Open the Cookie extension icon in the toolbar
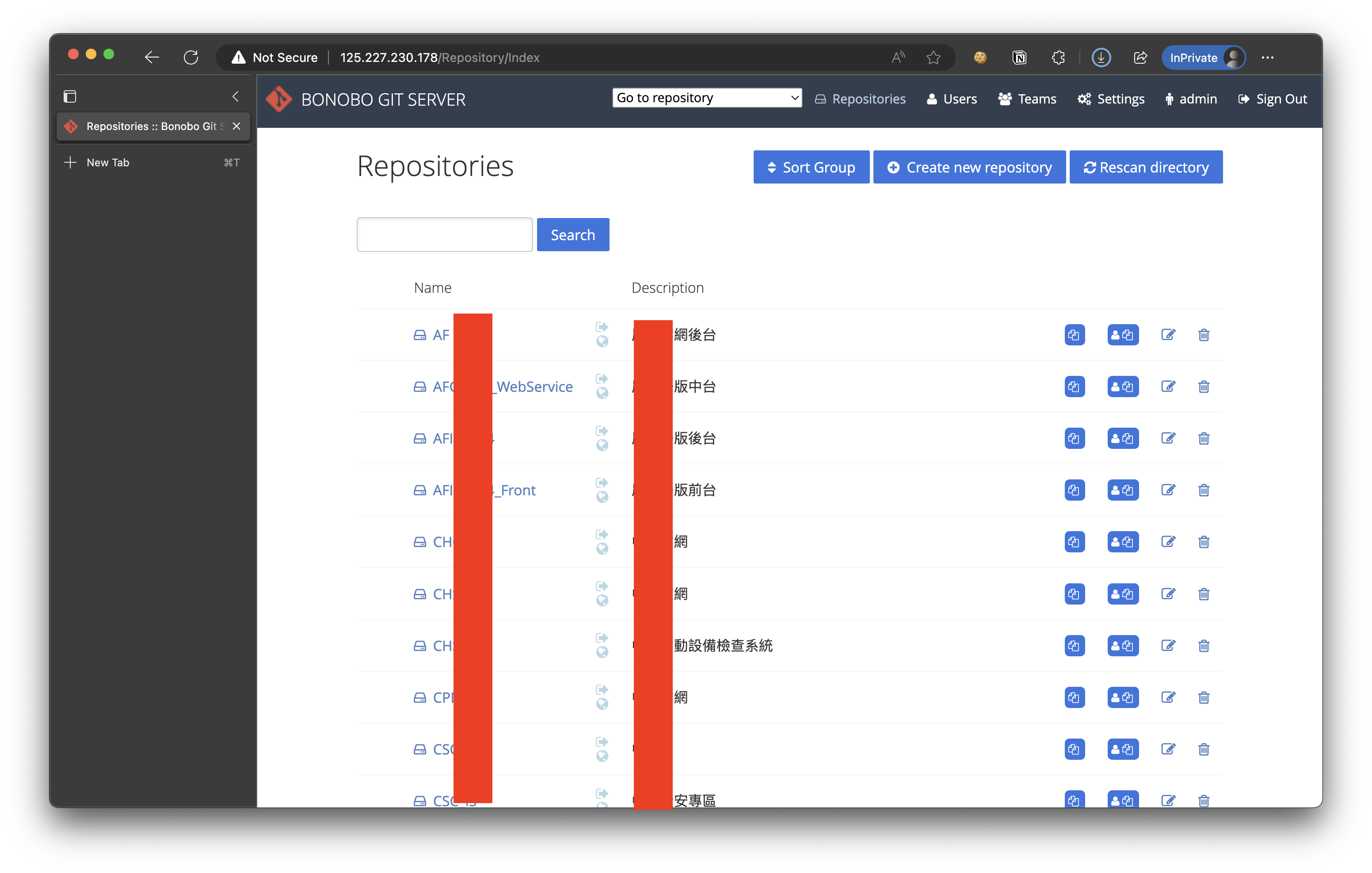The height and width of the screenshot is (873, 1372). (x=979, y=57)
